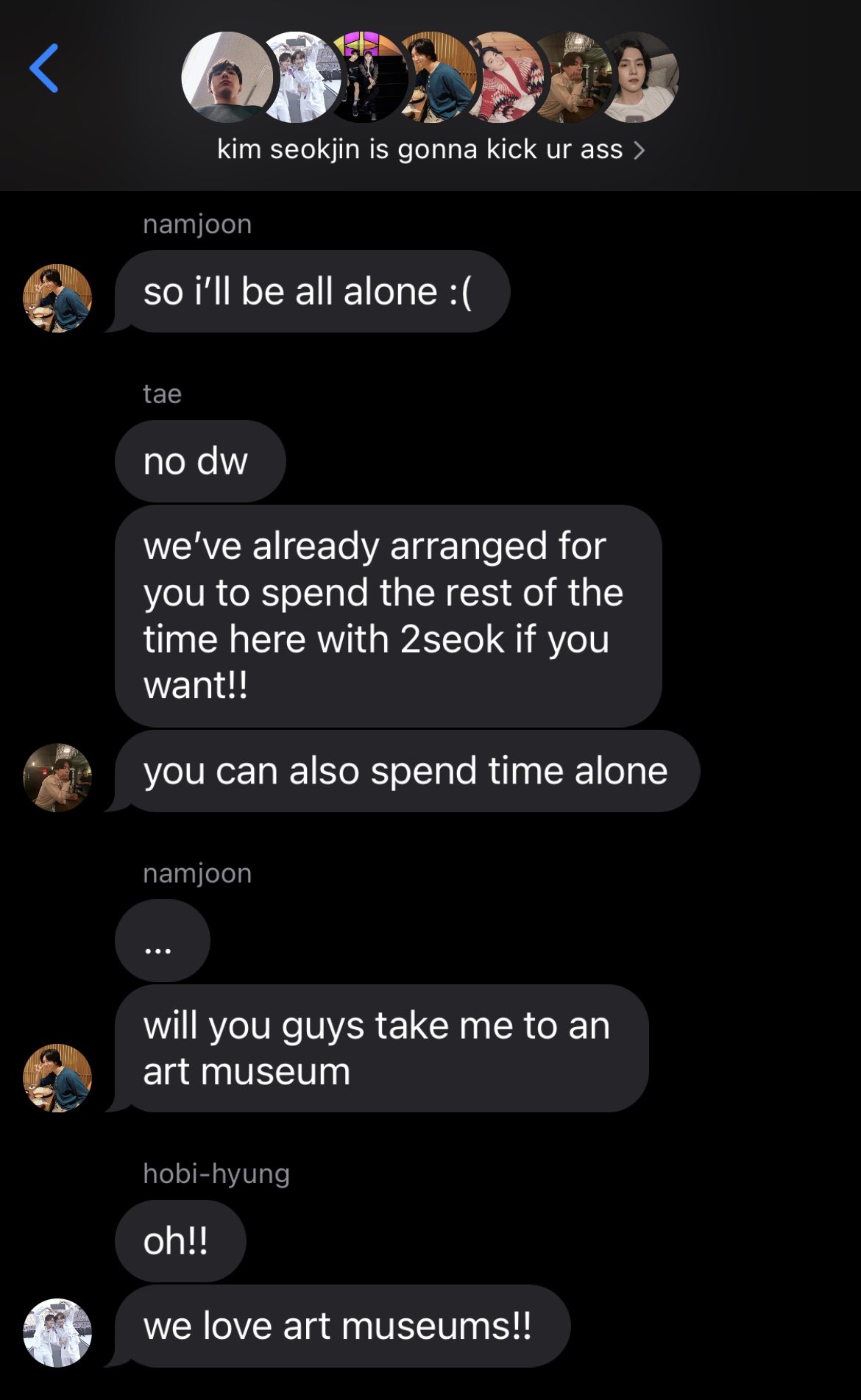Tap the 'tae' sender name label
The width and height of the screenshot is (861, 1400).
click(162, 394)
